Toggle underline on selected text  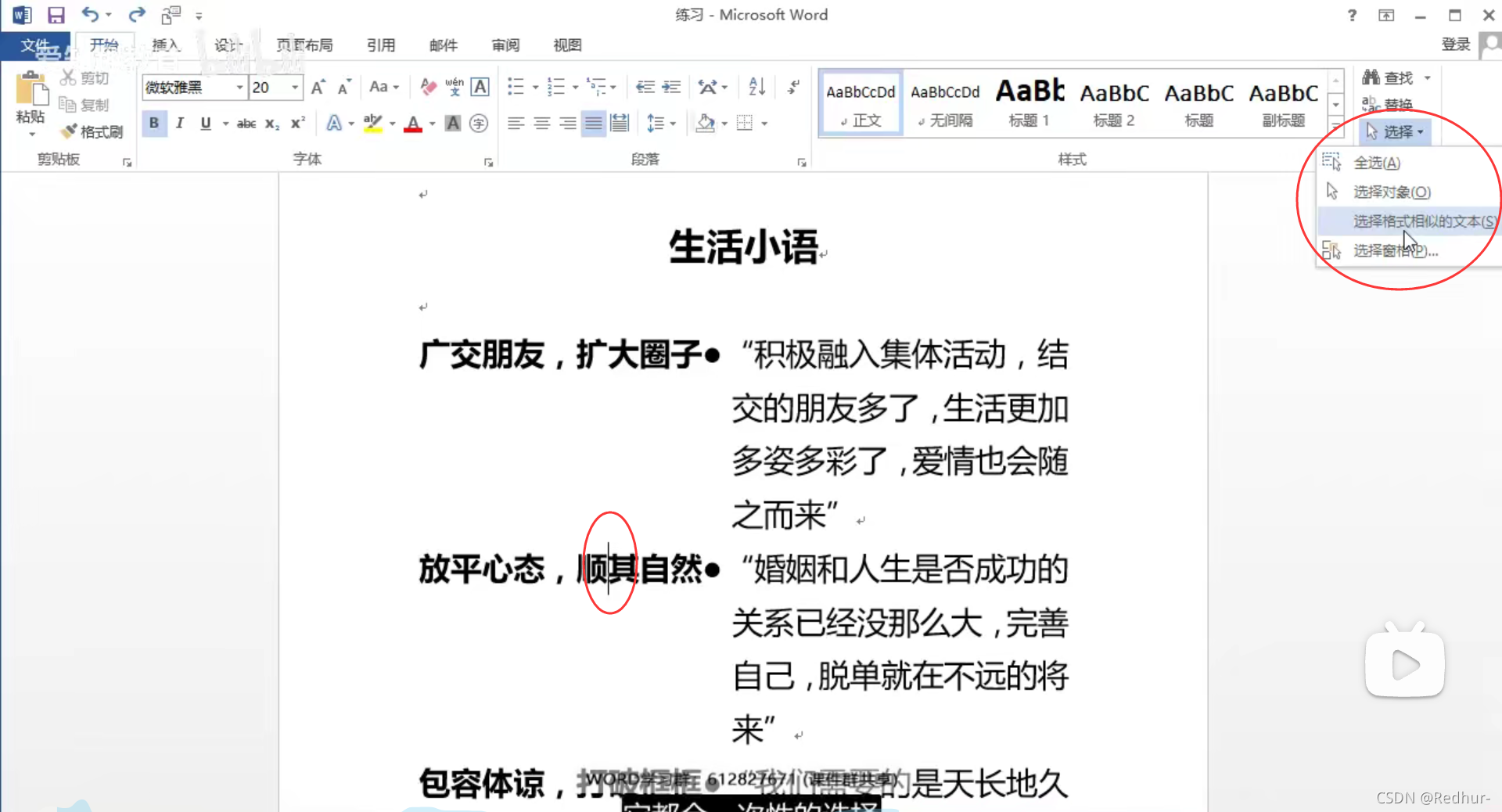point(204,123)
